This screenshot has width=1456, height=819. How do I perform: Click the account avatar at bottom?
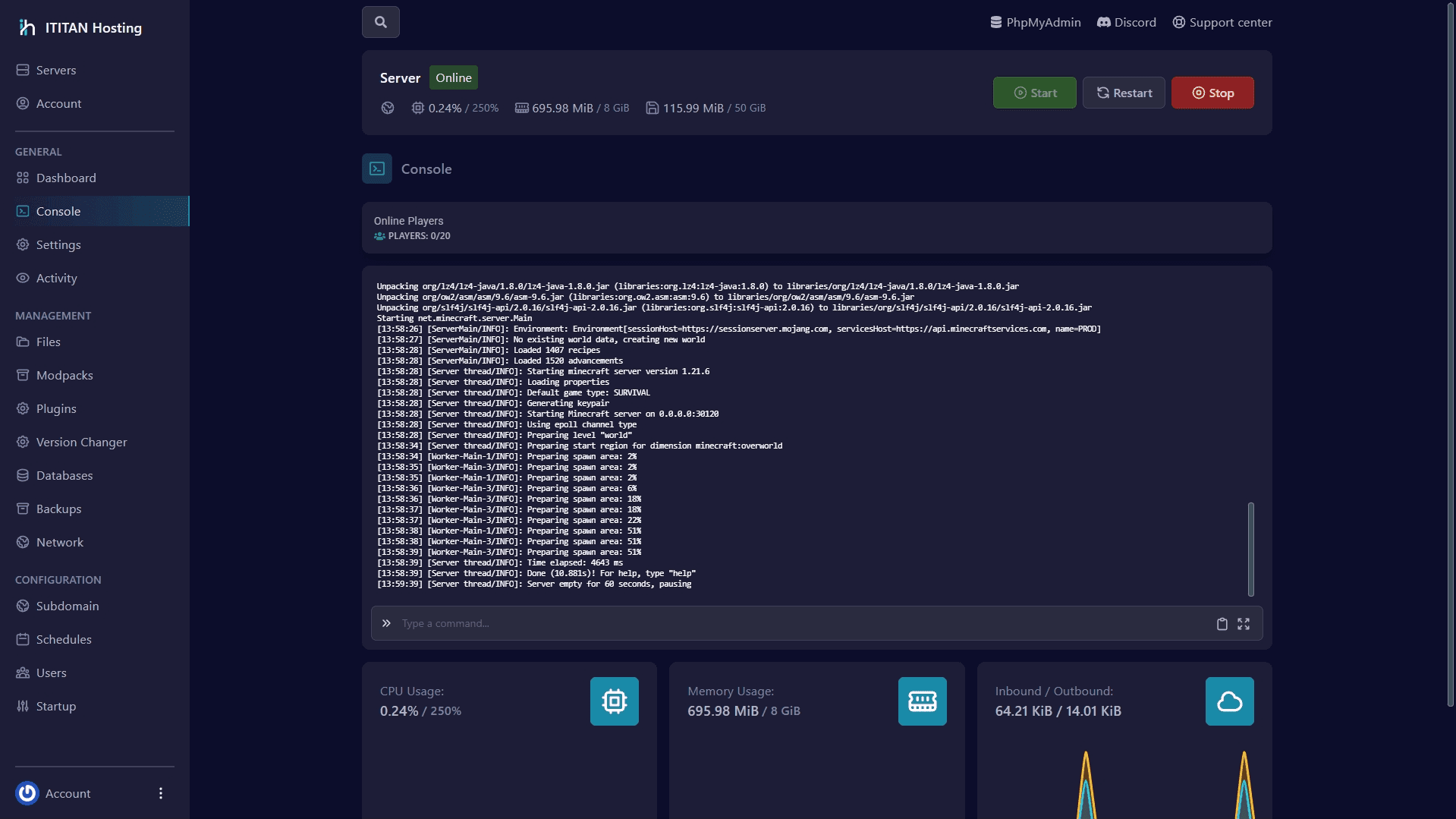(27, 793)
